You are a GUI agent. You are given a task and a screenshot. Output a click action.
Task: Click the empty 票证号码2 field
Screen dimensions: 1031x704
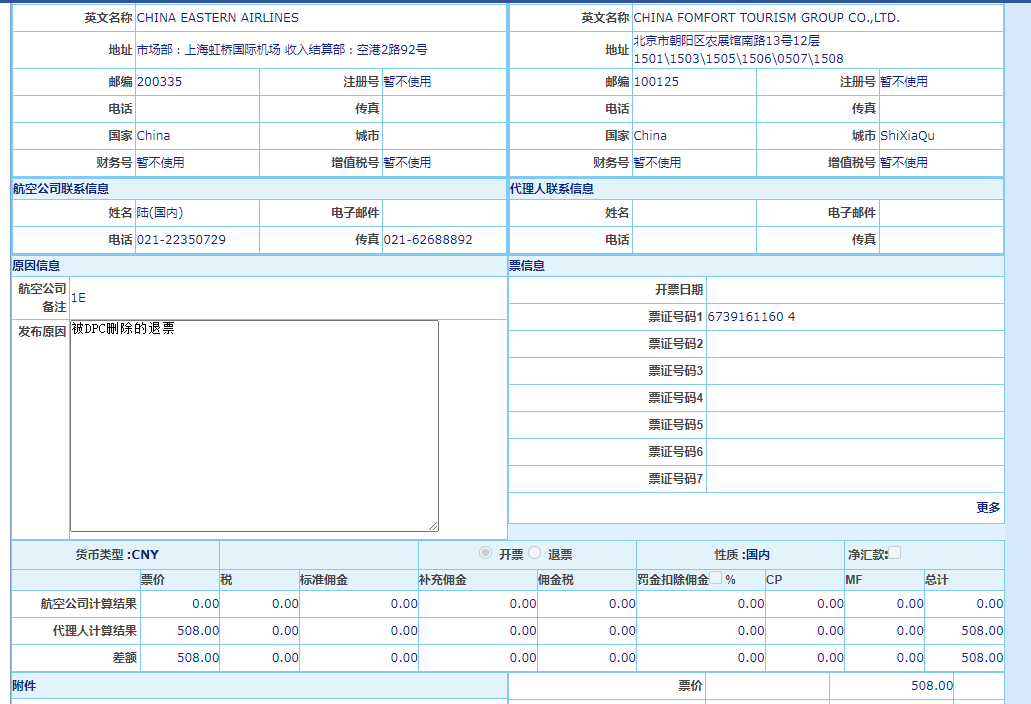pyautogui.click(x=854, y=344)
